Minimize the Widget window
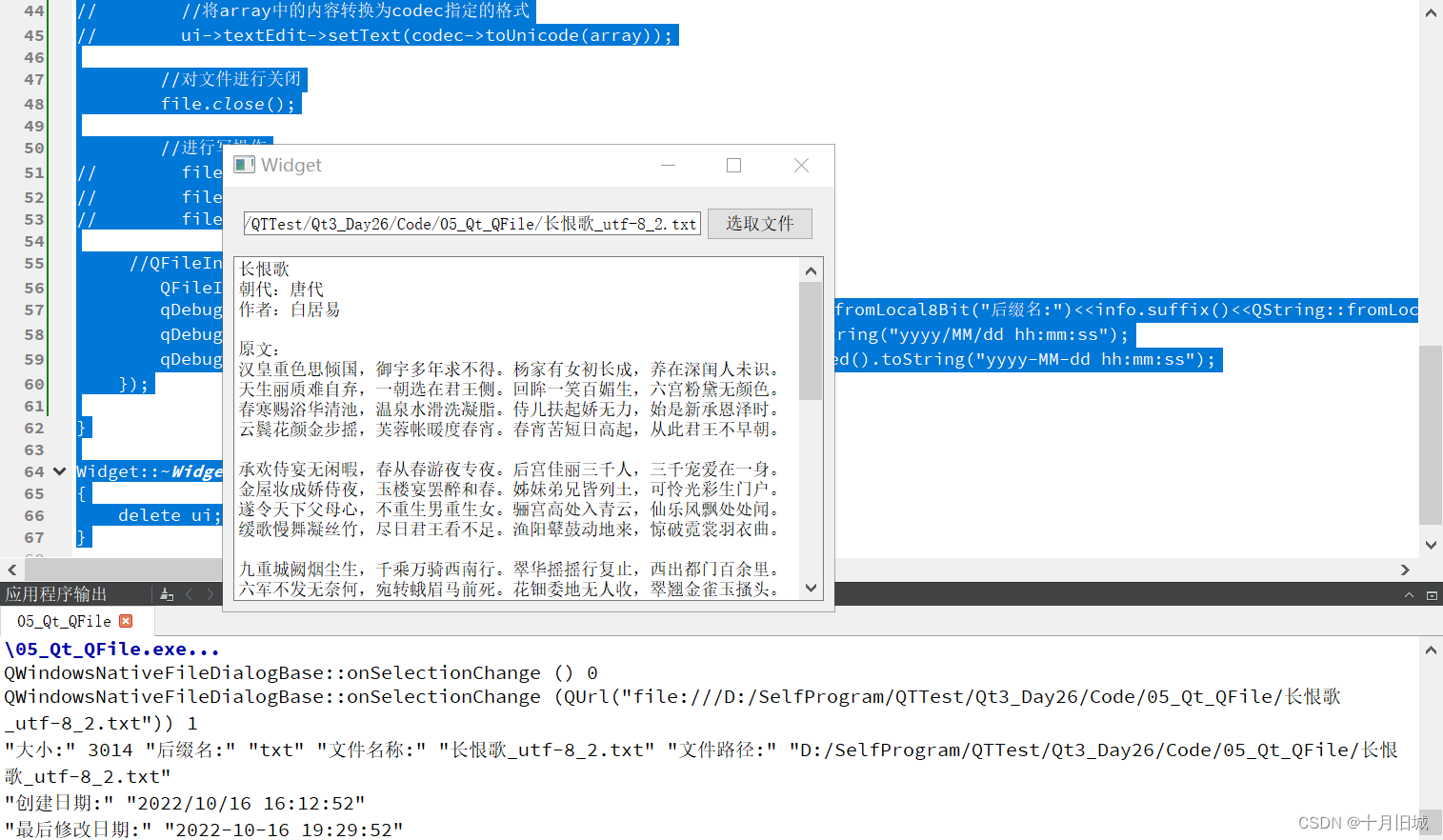Image resolution: width=1443 pixels, height=840 pixels. coord(668,165)
